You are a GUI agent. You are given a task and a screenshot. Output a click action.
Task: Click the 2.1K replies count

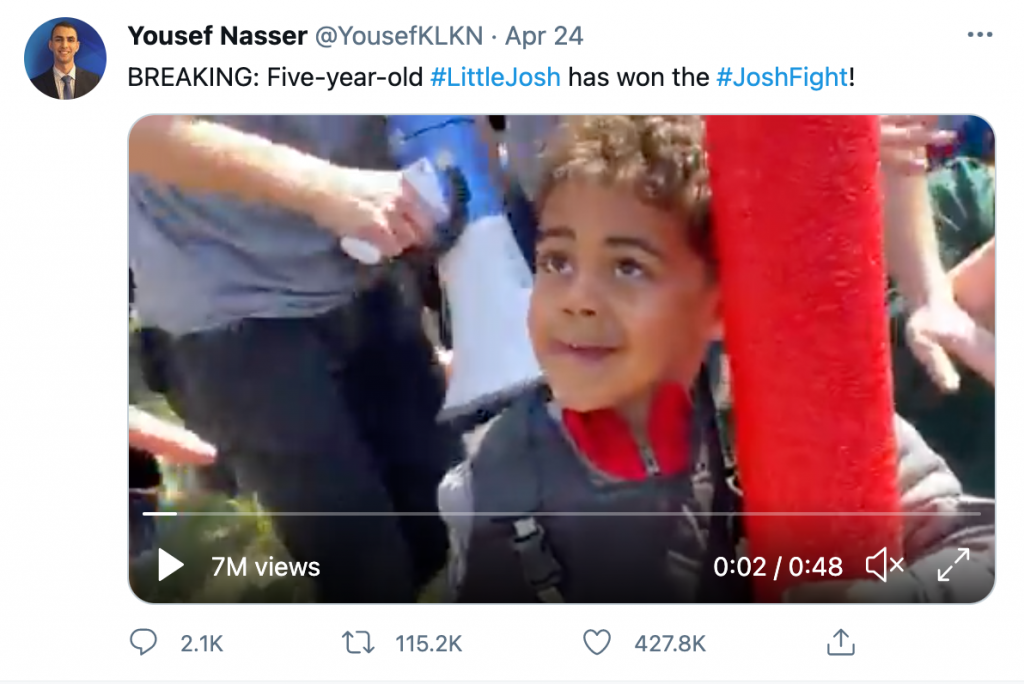pos(202,643)
